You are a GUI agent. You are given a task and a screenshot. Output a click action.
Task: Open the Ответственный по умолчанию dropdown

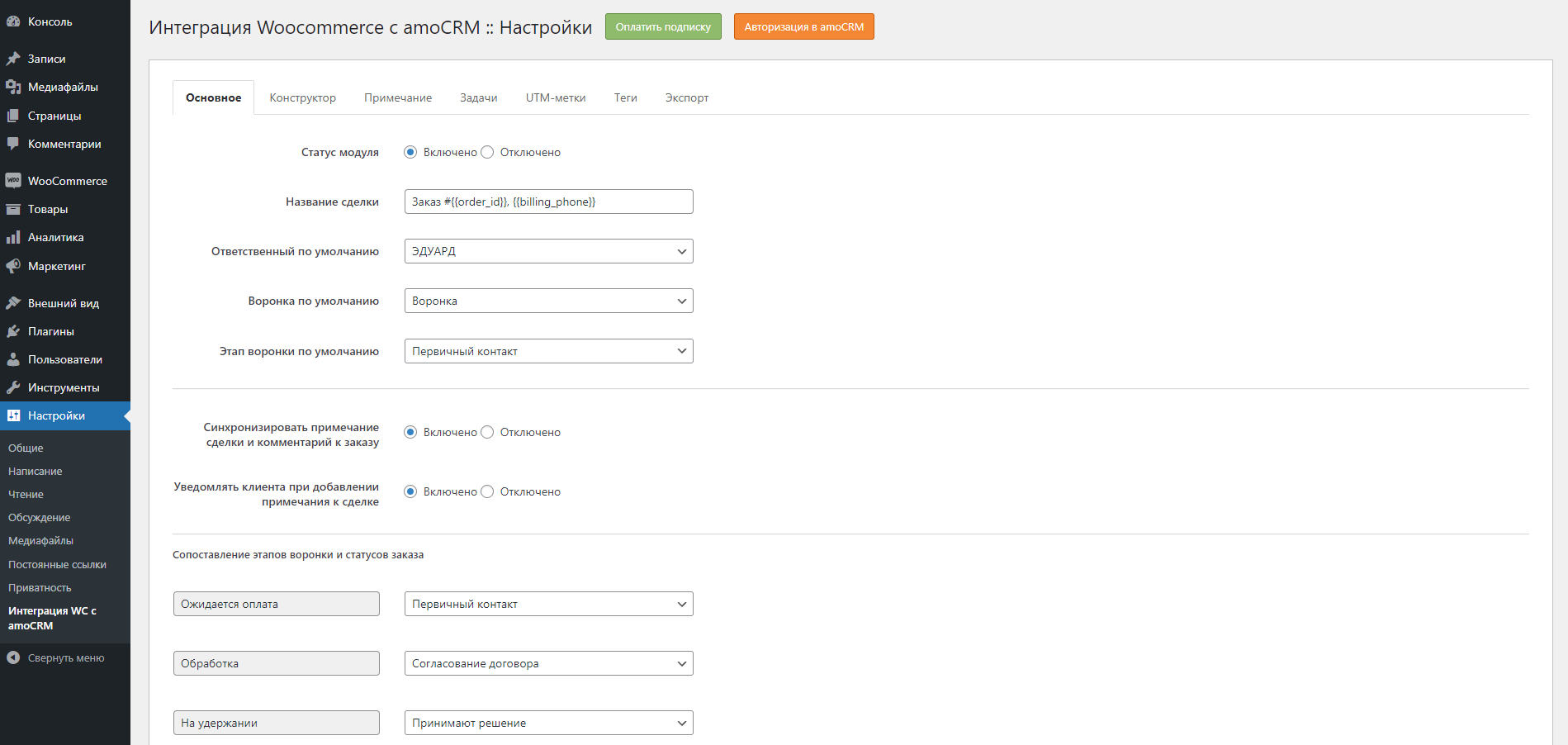click(x=547, y=251)
